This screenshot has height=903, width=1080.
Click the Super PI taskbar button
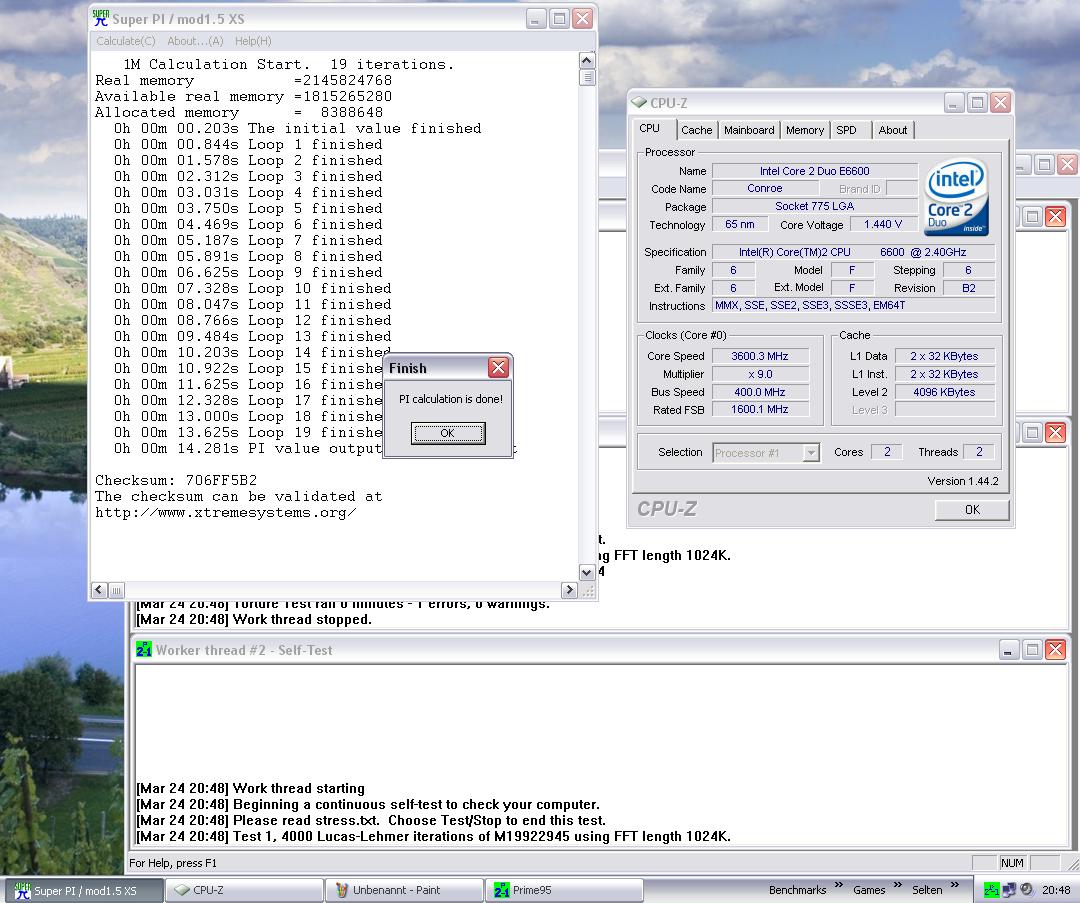(x=85, y=890)
